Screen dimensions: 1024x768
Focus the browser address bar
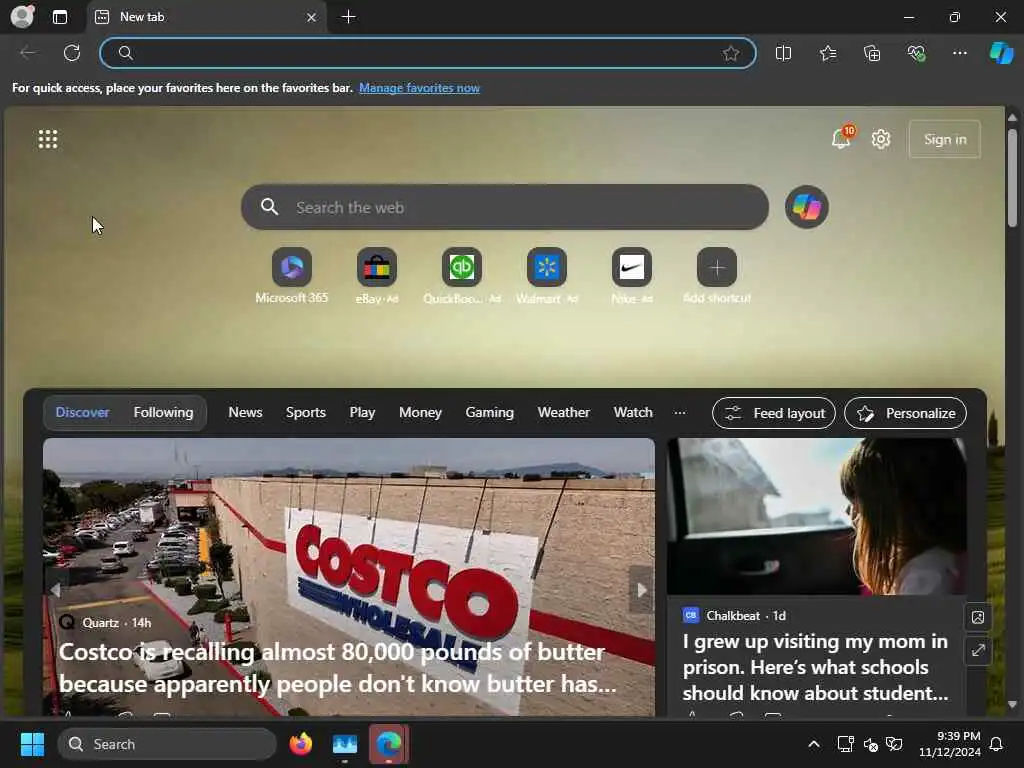(428, 53)
